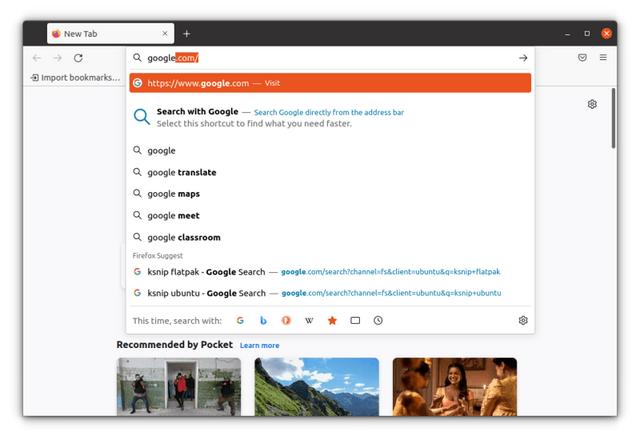640x440 pixels.
Task: Choose the 'google maps' suggestion
Action: pos(330,194)
